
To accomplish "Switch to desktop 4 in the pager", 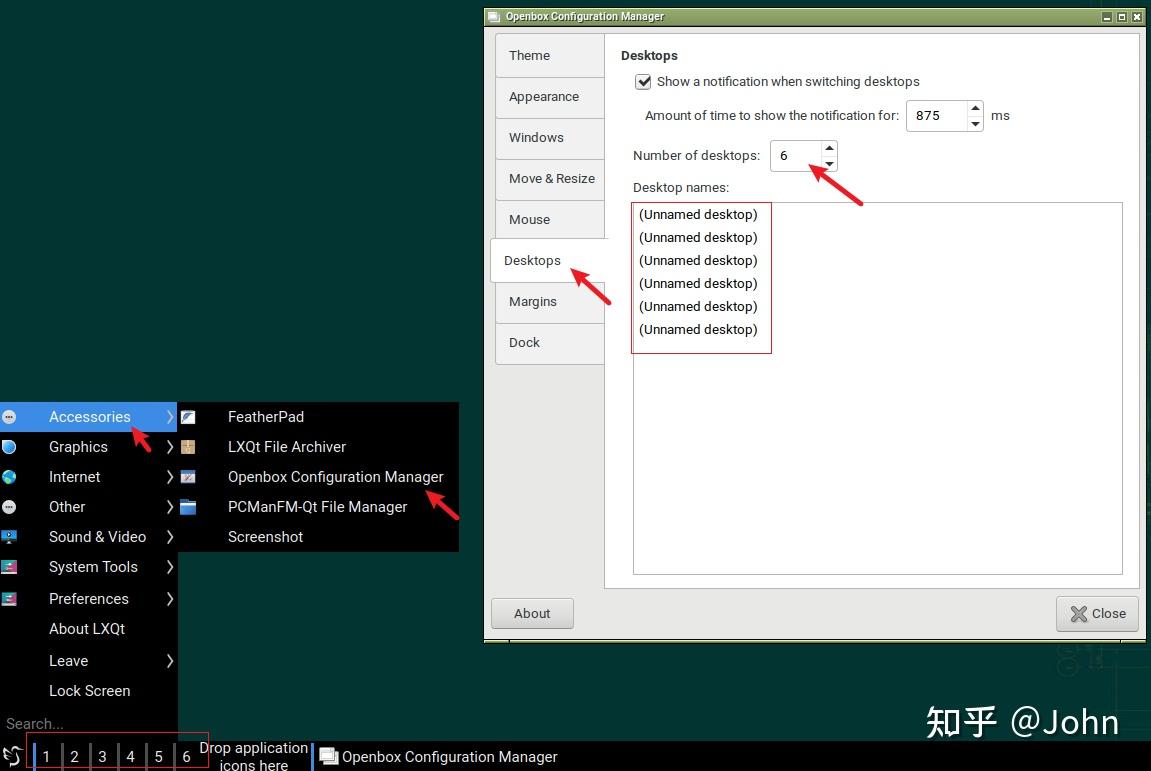I will tap(130, 756).
